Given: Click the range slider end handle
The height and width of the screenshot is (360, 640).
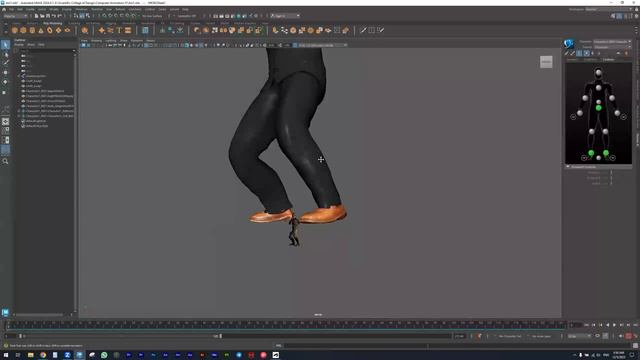Looking at the screenshot, I should click(221, 336).
